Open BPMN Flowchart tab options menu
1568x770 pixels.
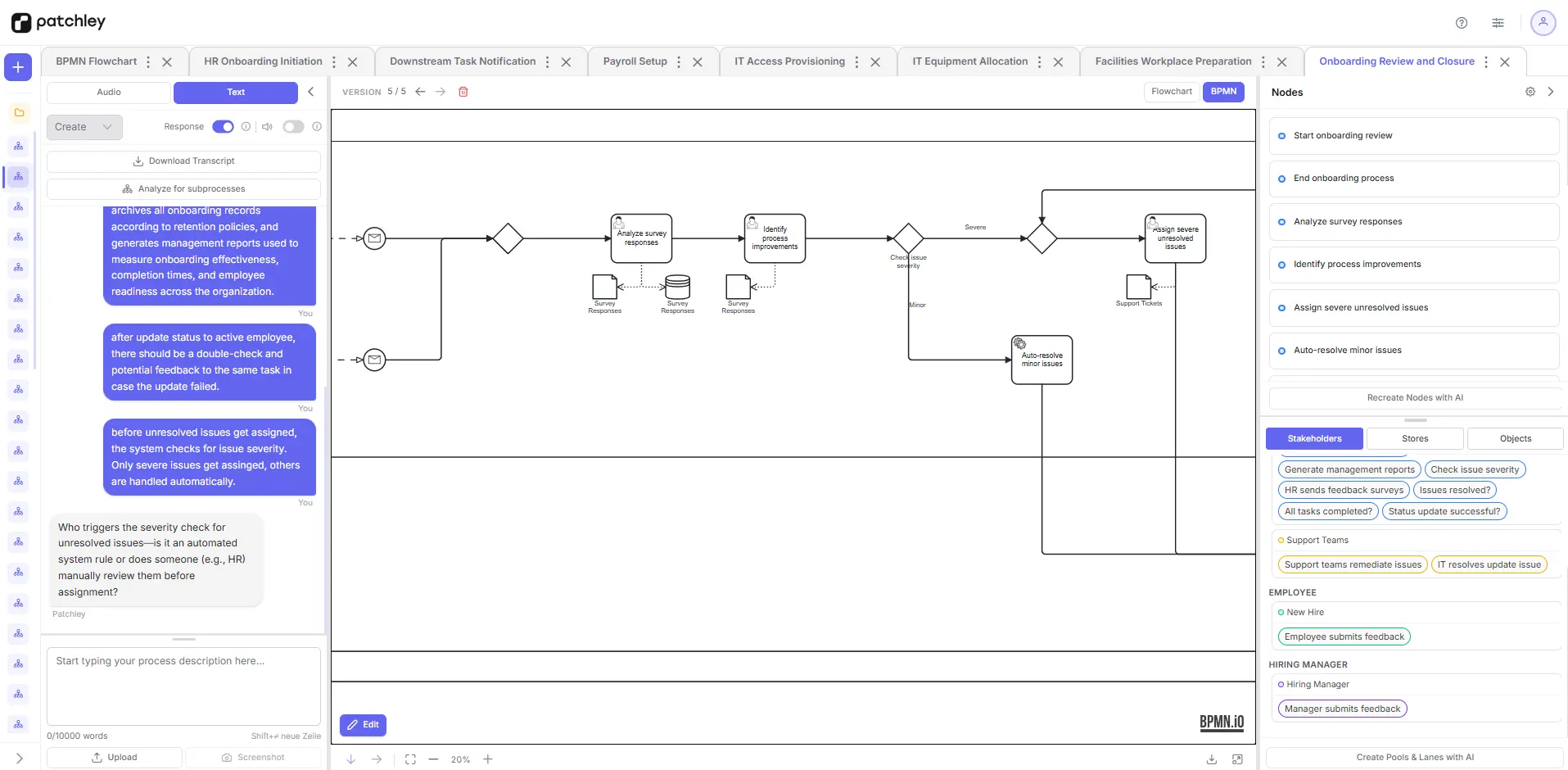tap(148, 62)
